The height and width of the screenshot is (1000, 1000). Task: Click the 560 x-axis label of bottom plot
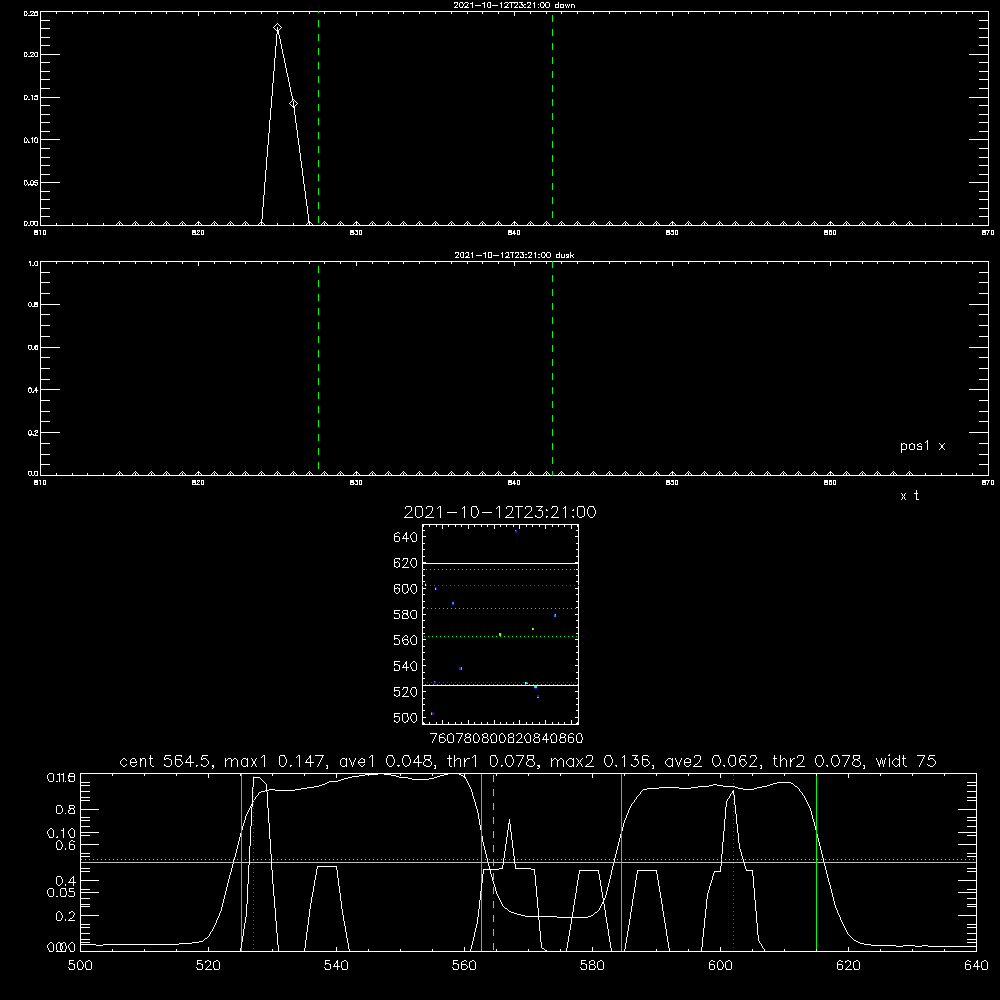pyautogui.click(x=464, y=966)
